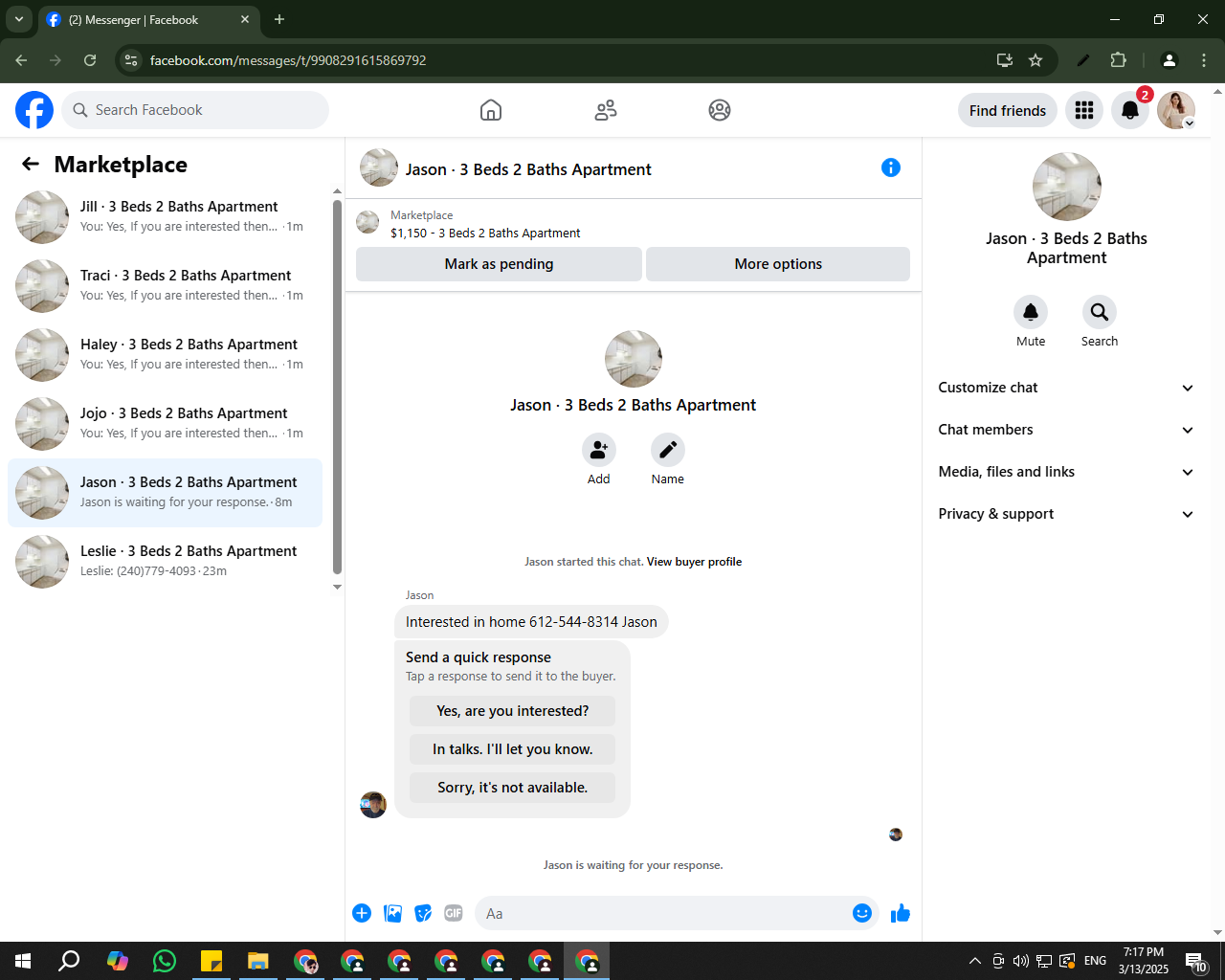Click Jason's listing thumbnail in right panel
Screen dimensions: 1225x980
click(x=1067, y=187)
